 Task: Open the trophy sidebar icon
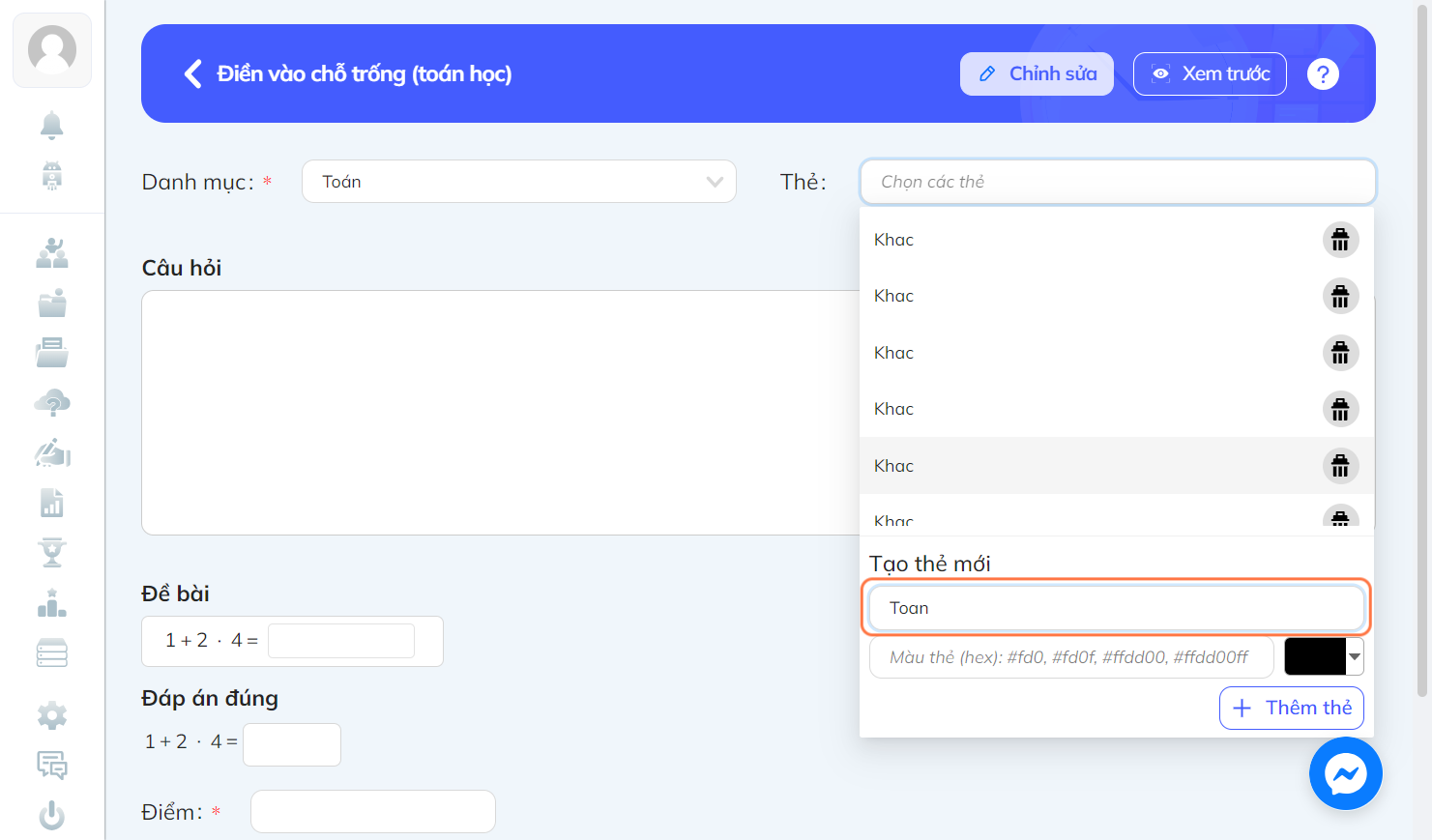(52, 553)
